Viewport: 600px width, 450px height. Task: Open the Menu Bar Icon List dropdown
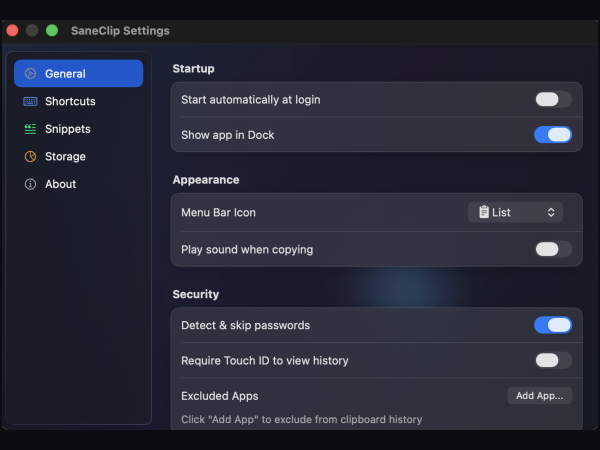[515, 212]
